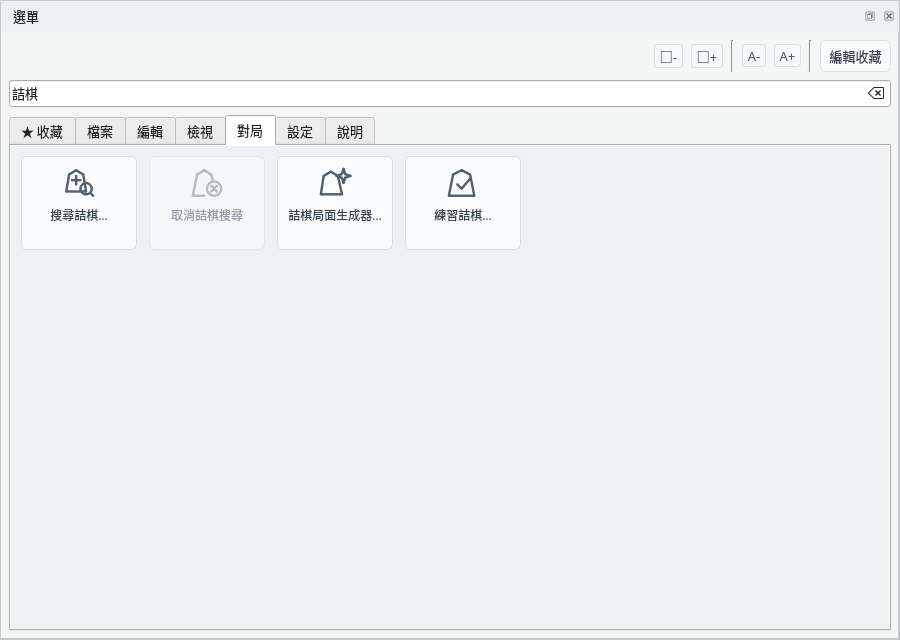Screen dimensions: 900x640
Task: Close the 選單 panel
Action: [889, 16]
